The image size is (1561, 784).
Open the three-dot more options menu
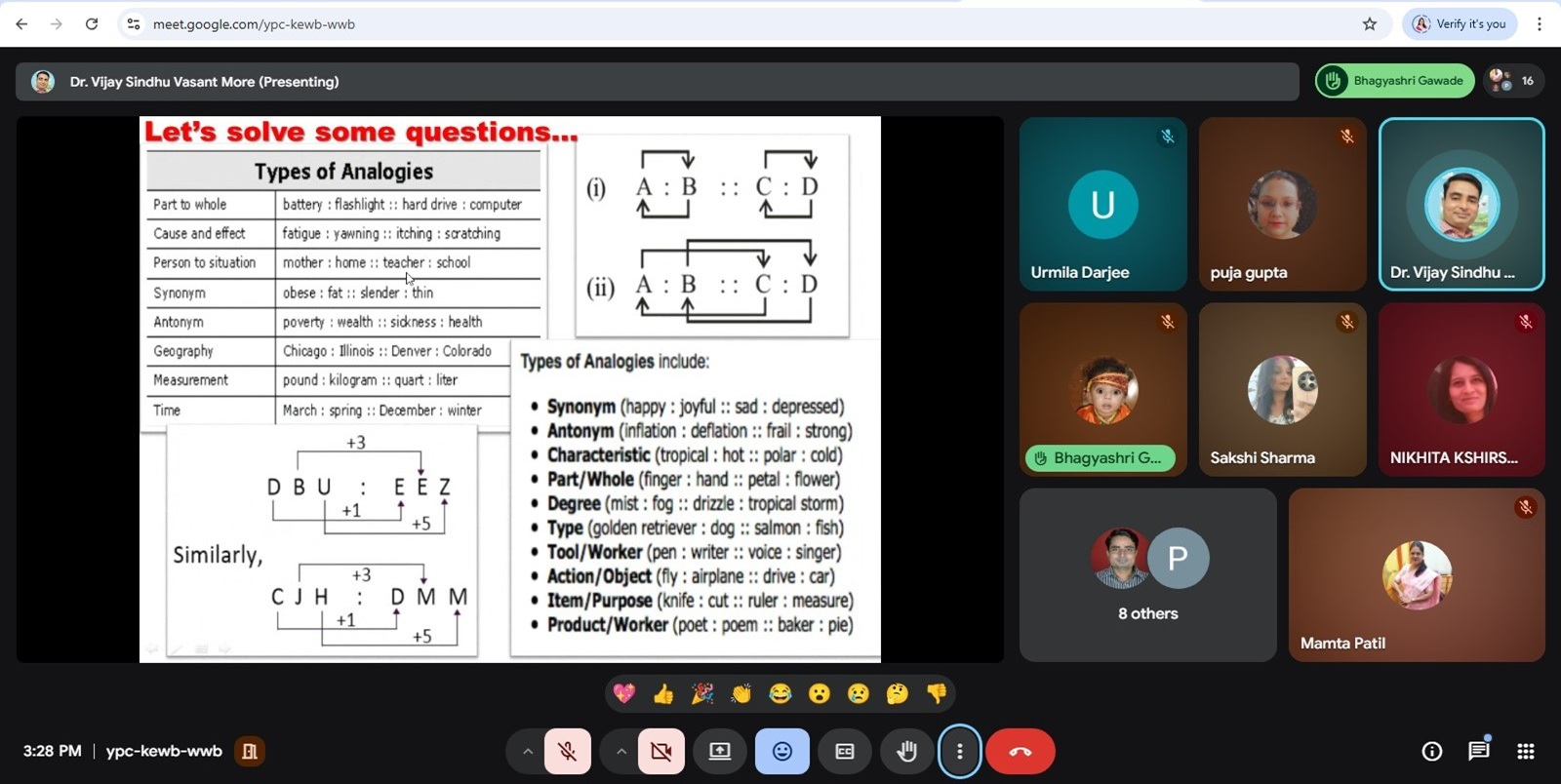point(960,751)
